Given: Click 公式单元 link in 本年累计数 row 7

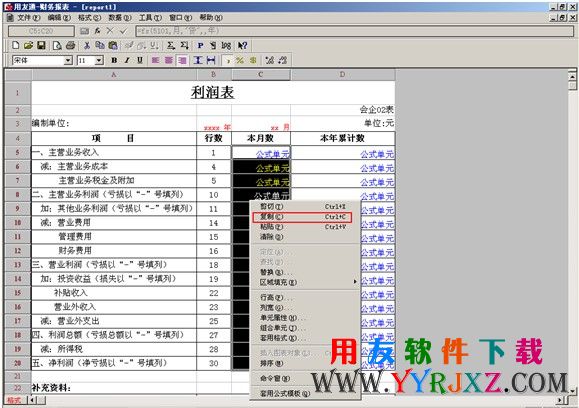Looking at the screenshot, I should [377, 182].
